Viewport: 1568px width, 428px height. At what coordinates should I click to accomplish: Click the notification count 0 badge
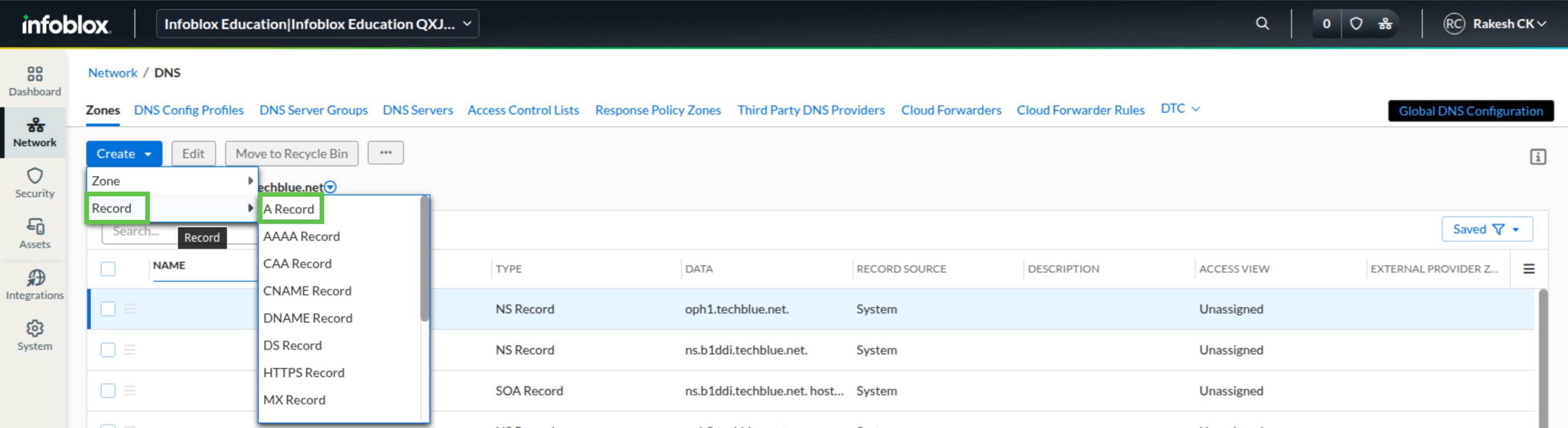(x=1326, y=24)
